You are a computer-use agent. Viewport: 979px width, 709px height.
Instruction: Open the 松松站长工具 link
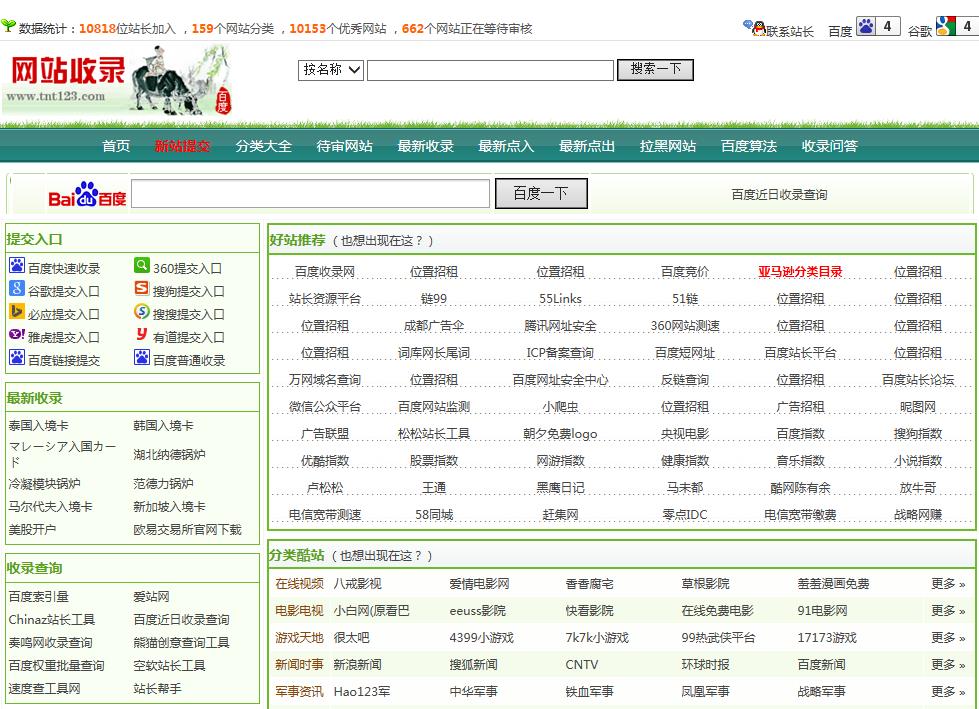click(x=434, y=433)
